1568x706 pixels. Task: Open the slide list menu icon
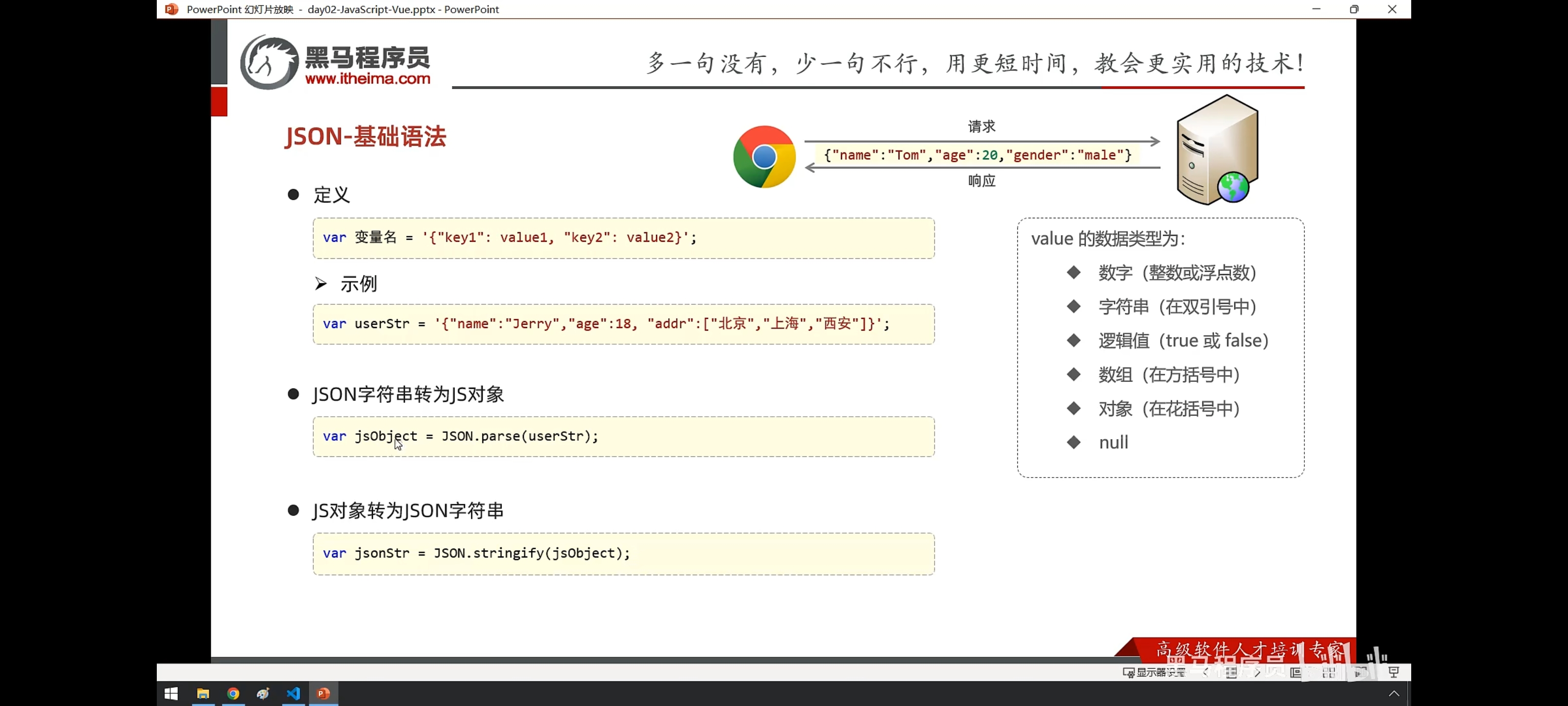coord(1231,673)
